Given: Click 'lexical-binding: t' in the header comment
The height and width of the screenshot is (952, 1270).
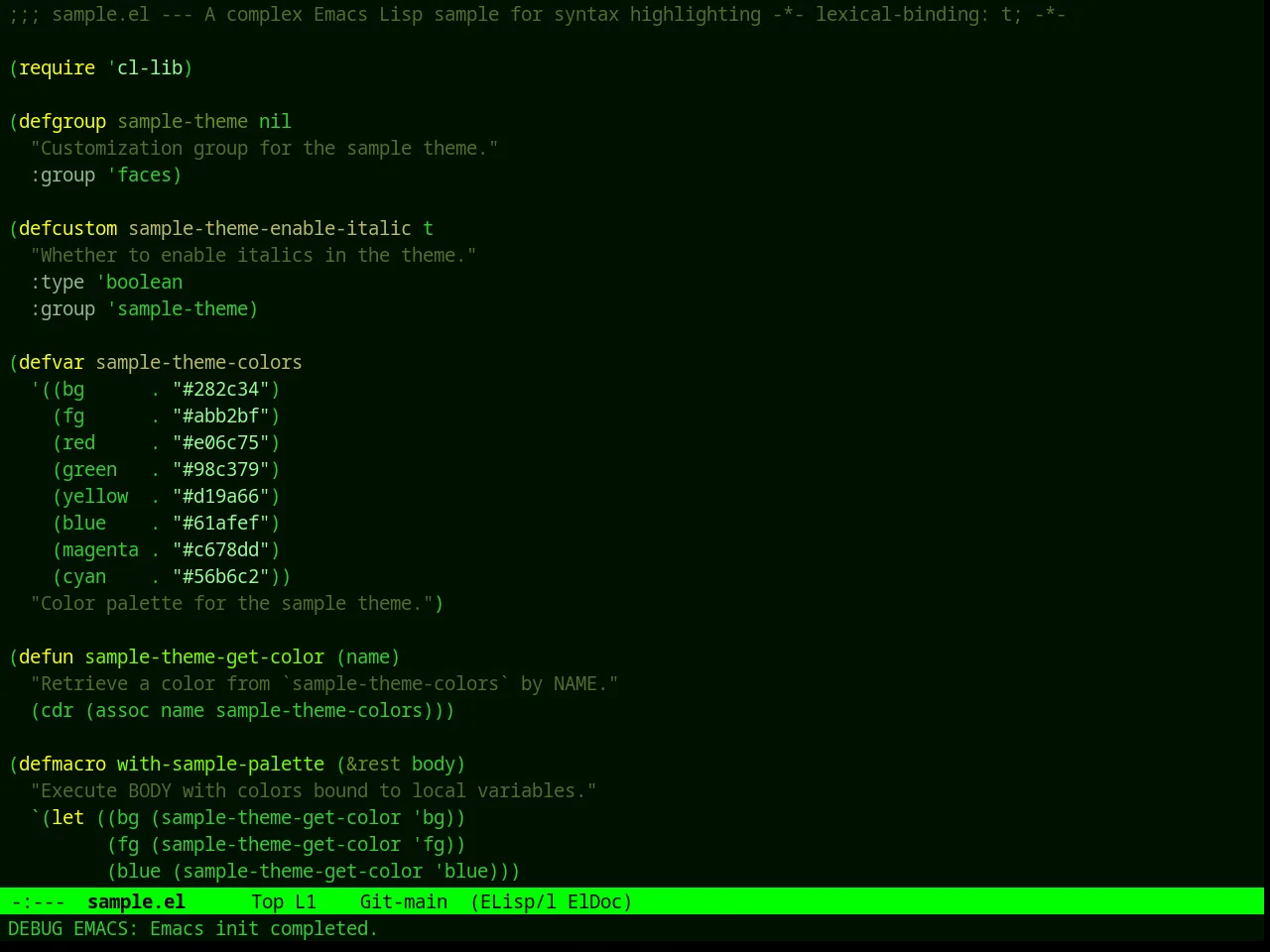Looking at the screenshot, I should (x=914, y=14).
